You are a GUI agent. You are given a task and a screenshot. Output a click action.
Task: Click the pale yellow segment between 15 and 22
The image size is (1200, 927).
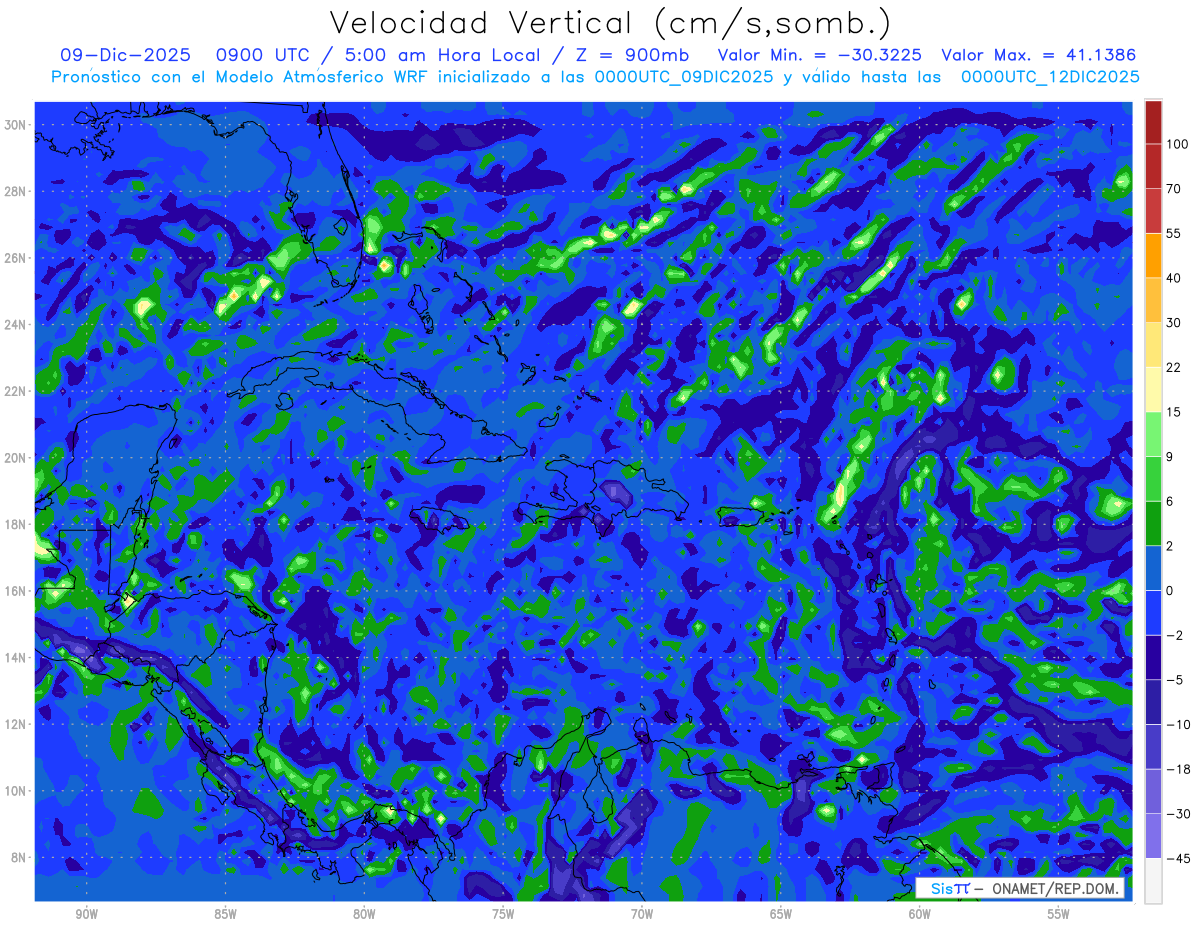pos(1153,389)
